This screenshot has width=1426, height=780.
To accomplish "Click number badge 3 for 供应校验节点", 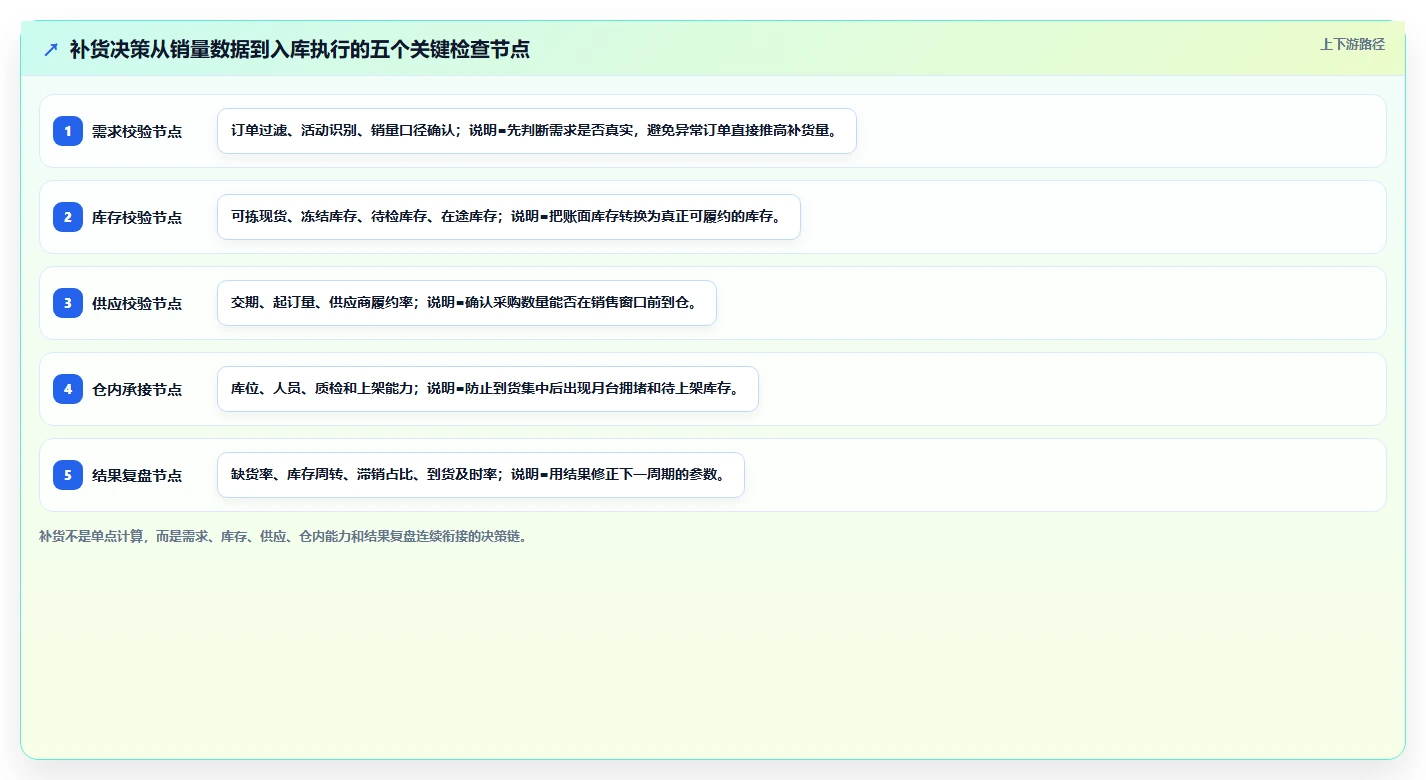I will [68, 303].
